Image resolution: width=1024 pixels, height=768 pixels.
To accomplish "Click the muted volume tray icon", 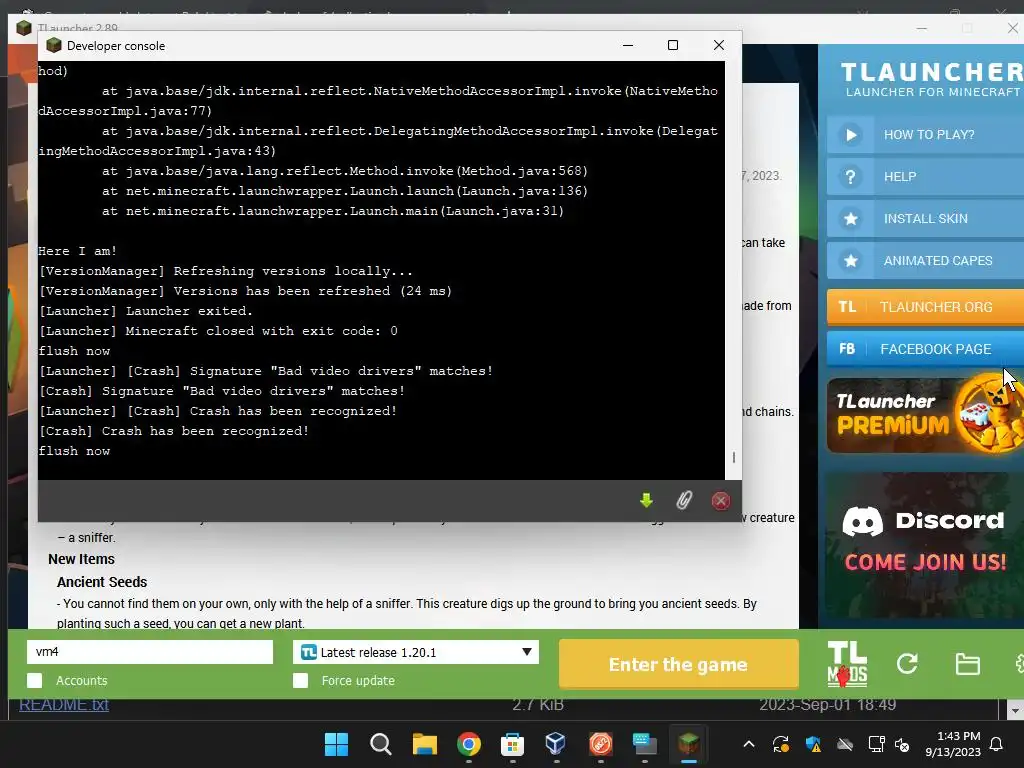I will coord(902,744).
